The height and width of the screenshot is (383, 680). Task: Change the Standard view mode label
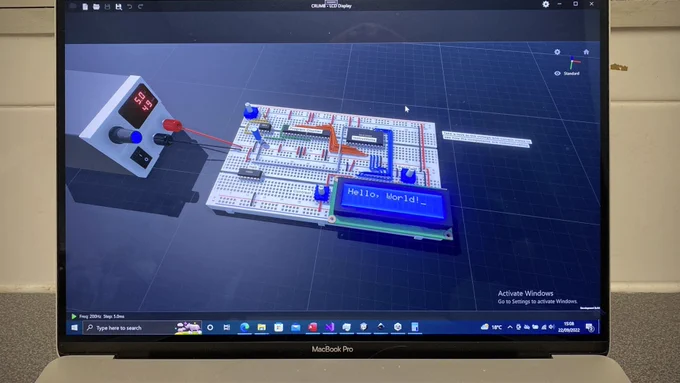tap(572, 73)
